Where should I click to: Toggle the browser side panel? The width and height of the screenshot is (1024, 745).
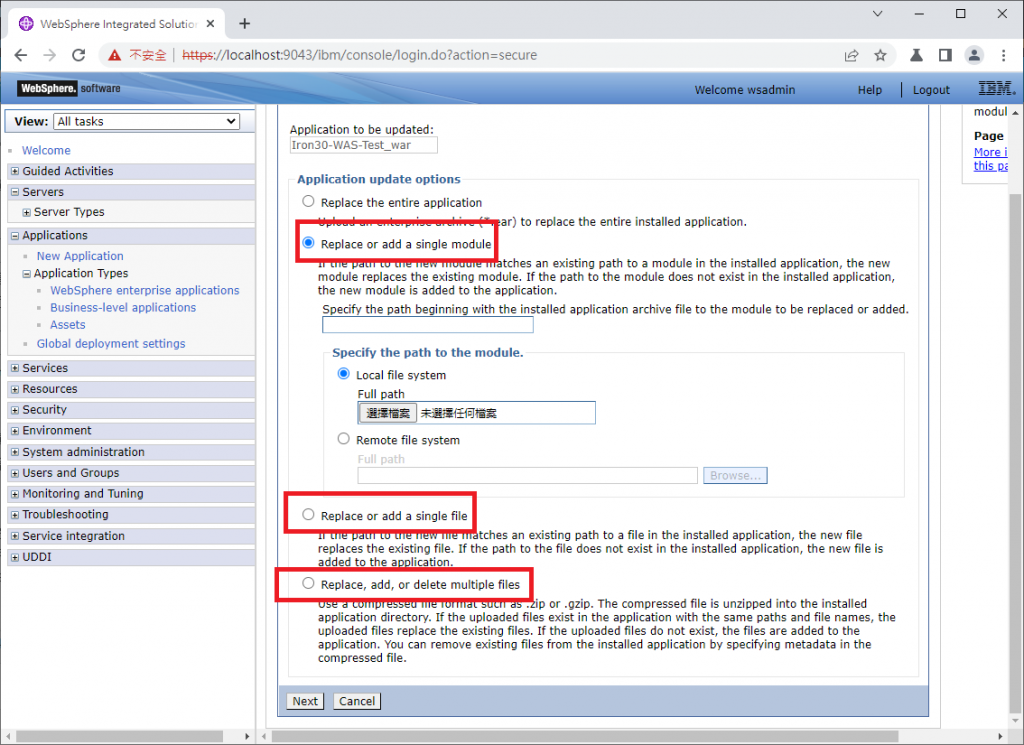(945, 55)
